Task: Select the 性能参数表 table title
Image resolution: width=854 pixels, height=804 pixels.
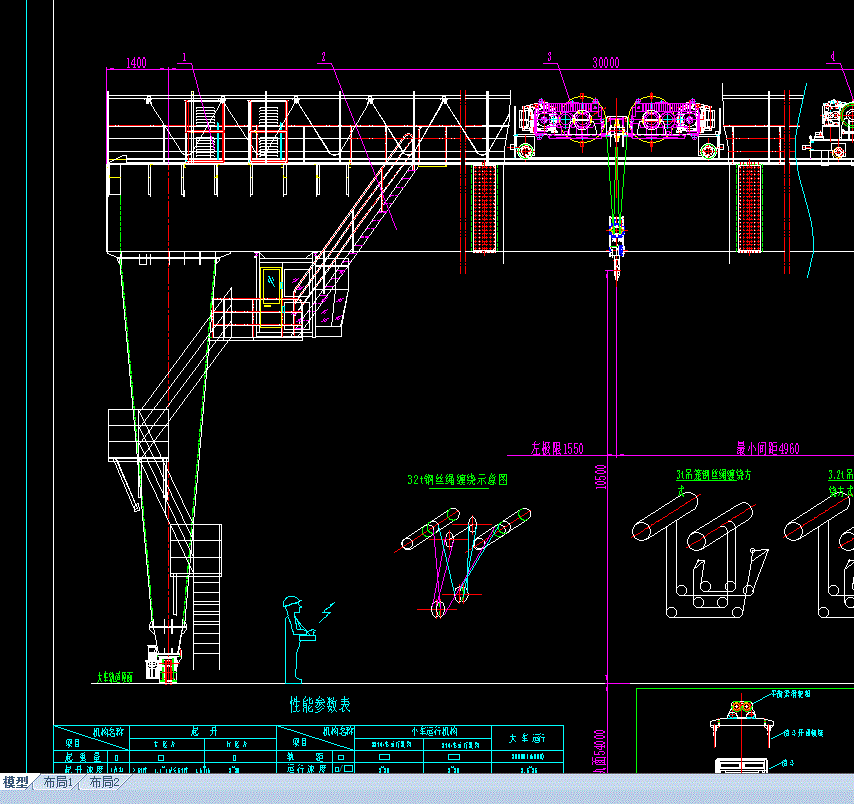Action: tap(320, 704)
